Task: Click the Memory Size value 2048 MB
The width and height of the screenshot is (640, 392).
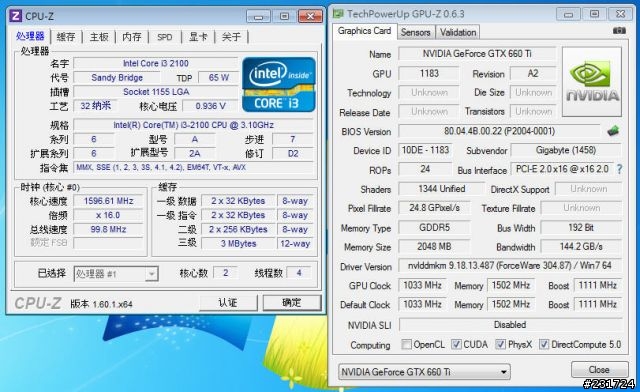Action: (434, 247)
